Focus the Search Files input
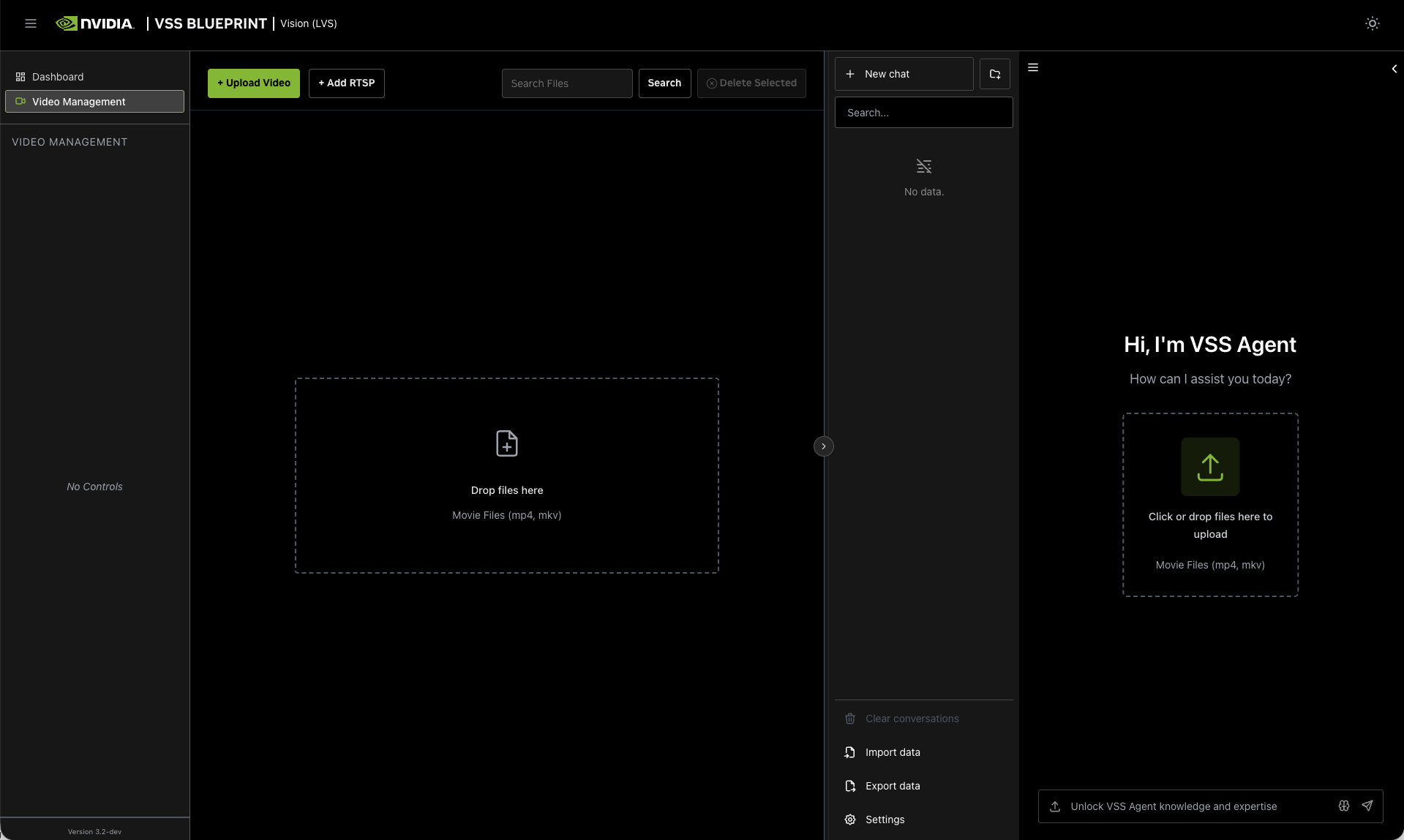Screen dimensions: 1404x840 pyautogui.click(x=567, y=83)
